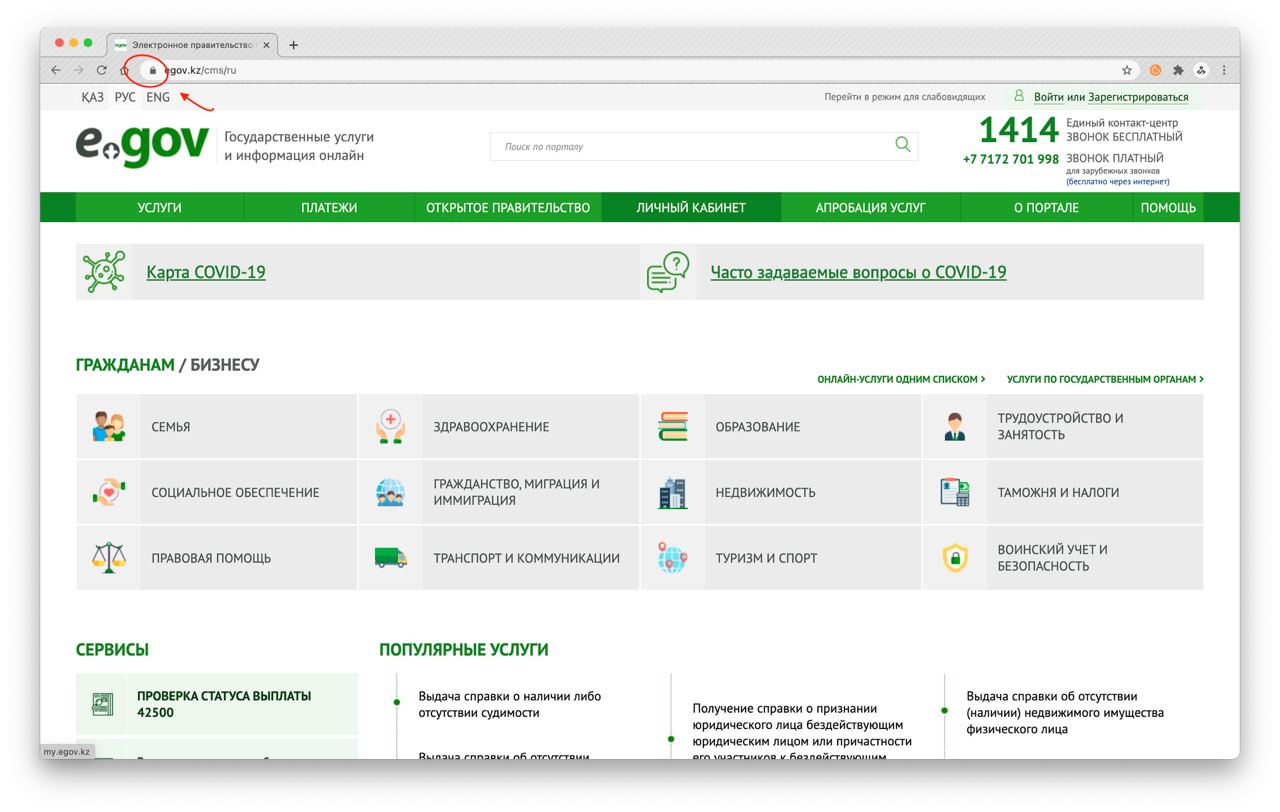
Task: Open the ЗДРАВООХРАНЕНИЕ category text
Action: (491, 427)
